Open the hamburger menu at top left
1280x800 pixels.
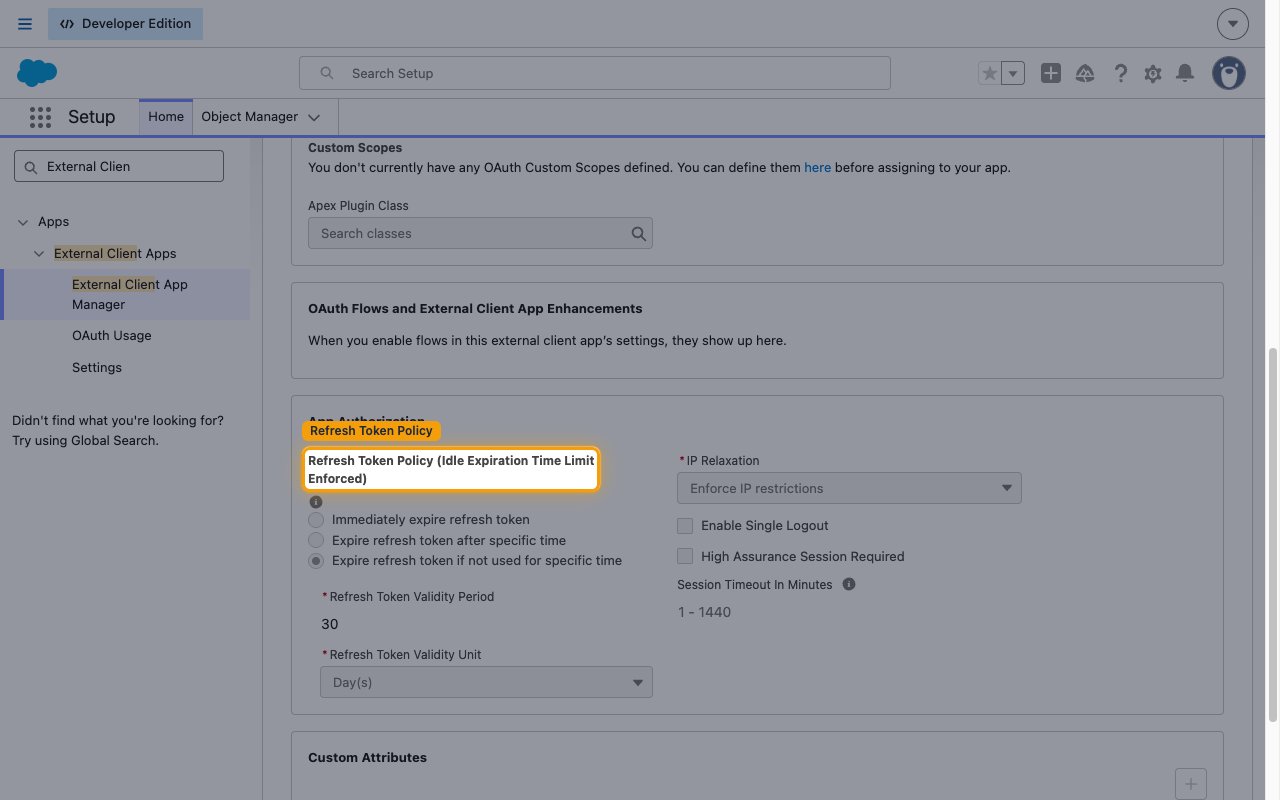(x=25, y=24)
